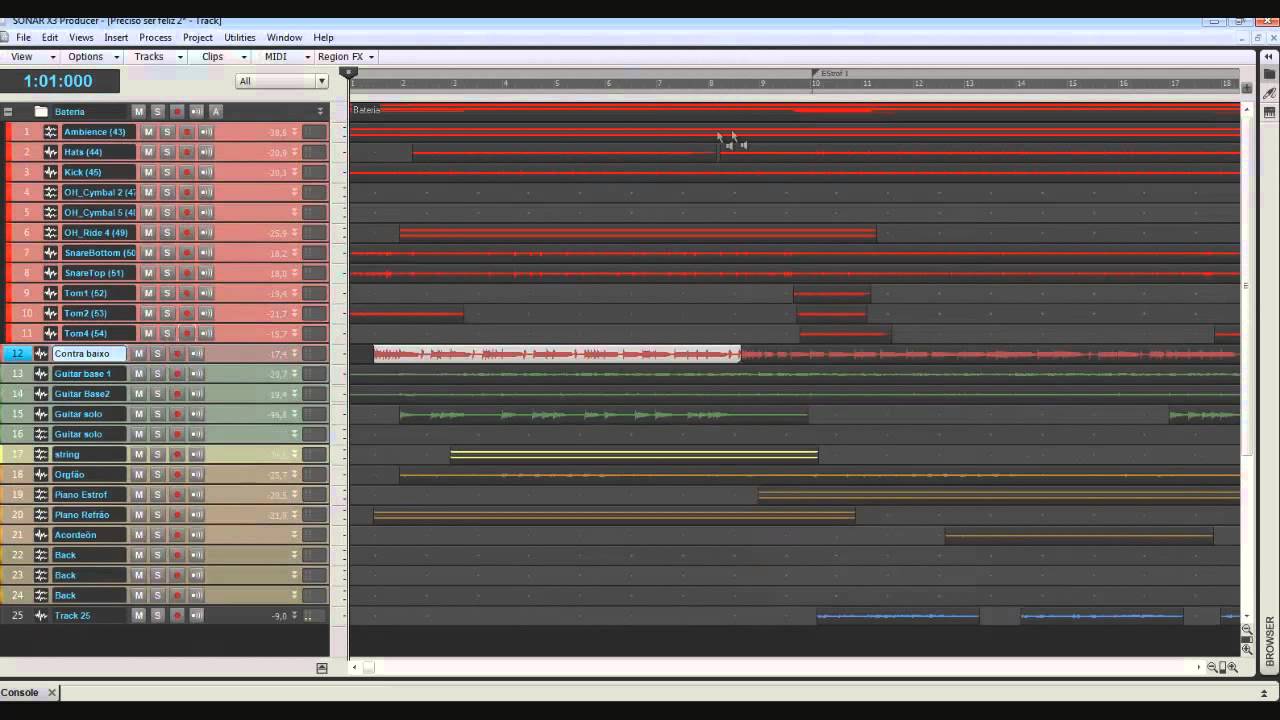Click the Ambience track type icon
Viewport: 1280px width, 720px height.
pyautogui.click(x=51, y=132)
